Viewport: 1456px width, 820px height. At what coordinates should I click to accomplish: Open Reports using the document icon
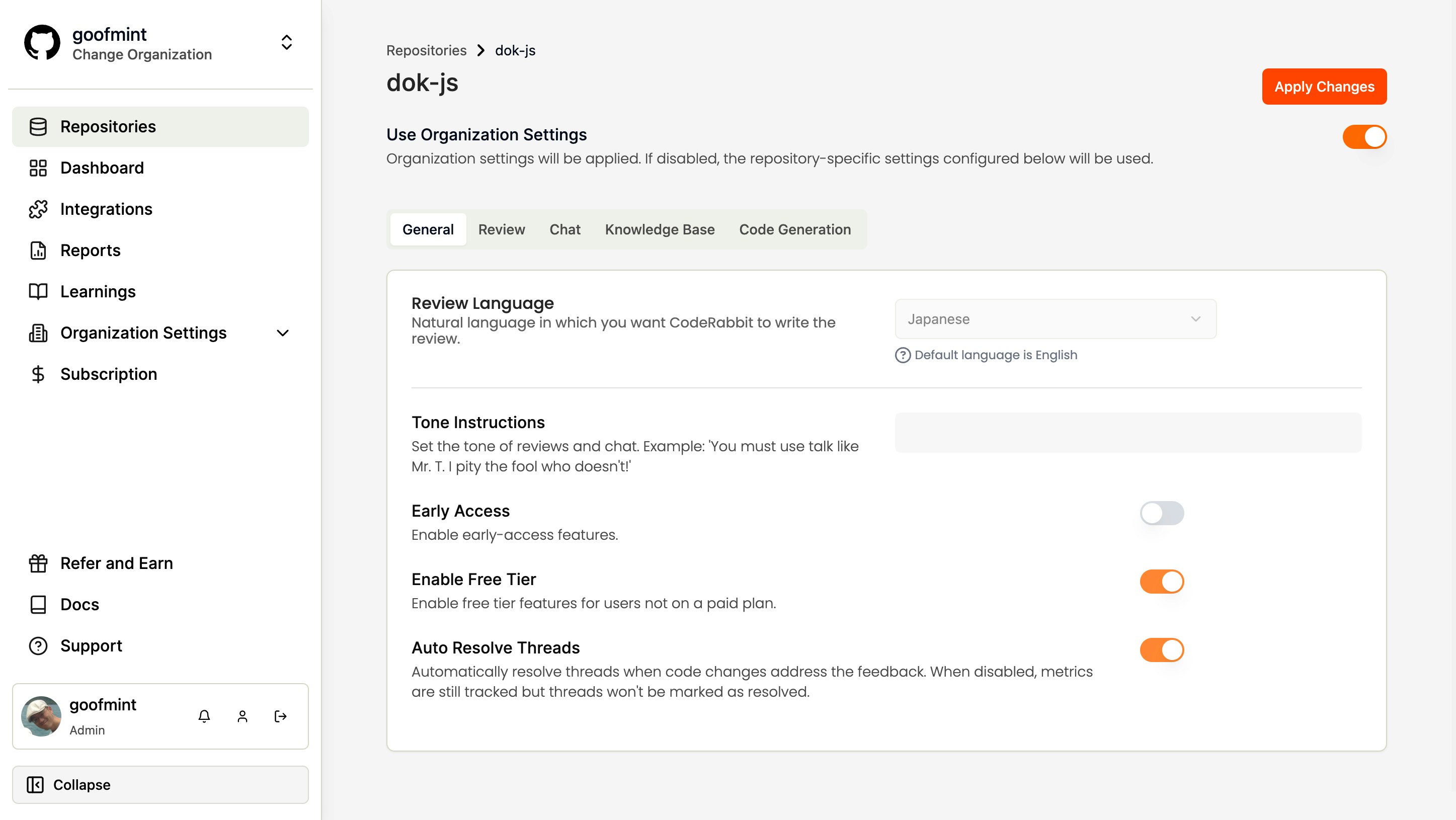coord(38,251)
